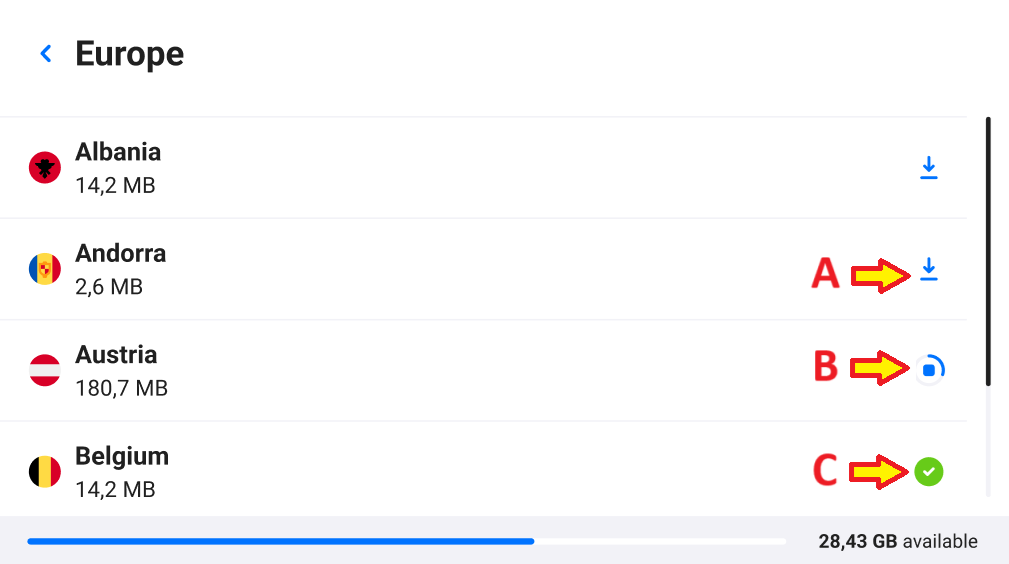The width and height of the screenshot is (1009, 564).
Task: Download the Albania map
Action: (929, 168)
